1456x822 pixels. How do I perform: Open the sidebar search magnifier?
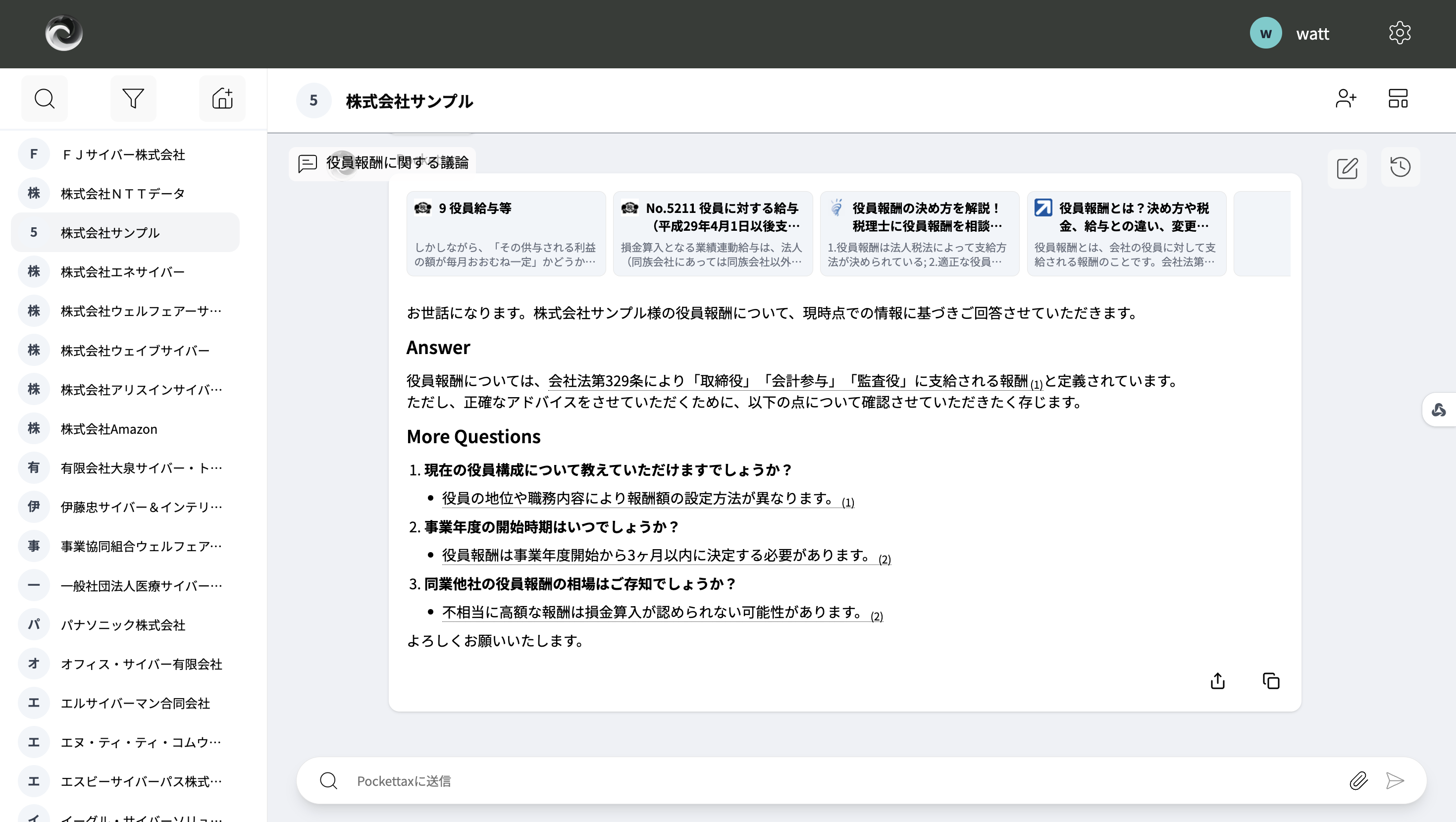(x=44, y=99)
